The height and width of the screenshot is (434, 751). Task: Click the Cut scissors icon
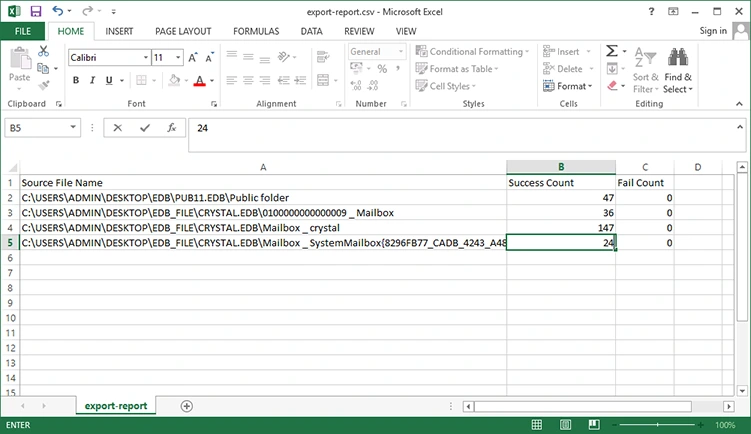(44, 51)
